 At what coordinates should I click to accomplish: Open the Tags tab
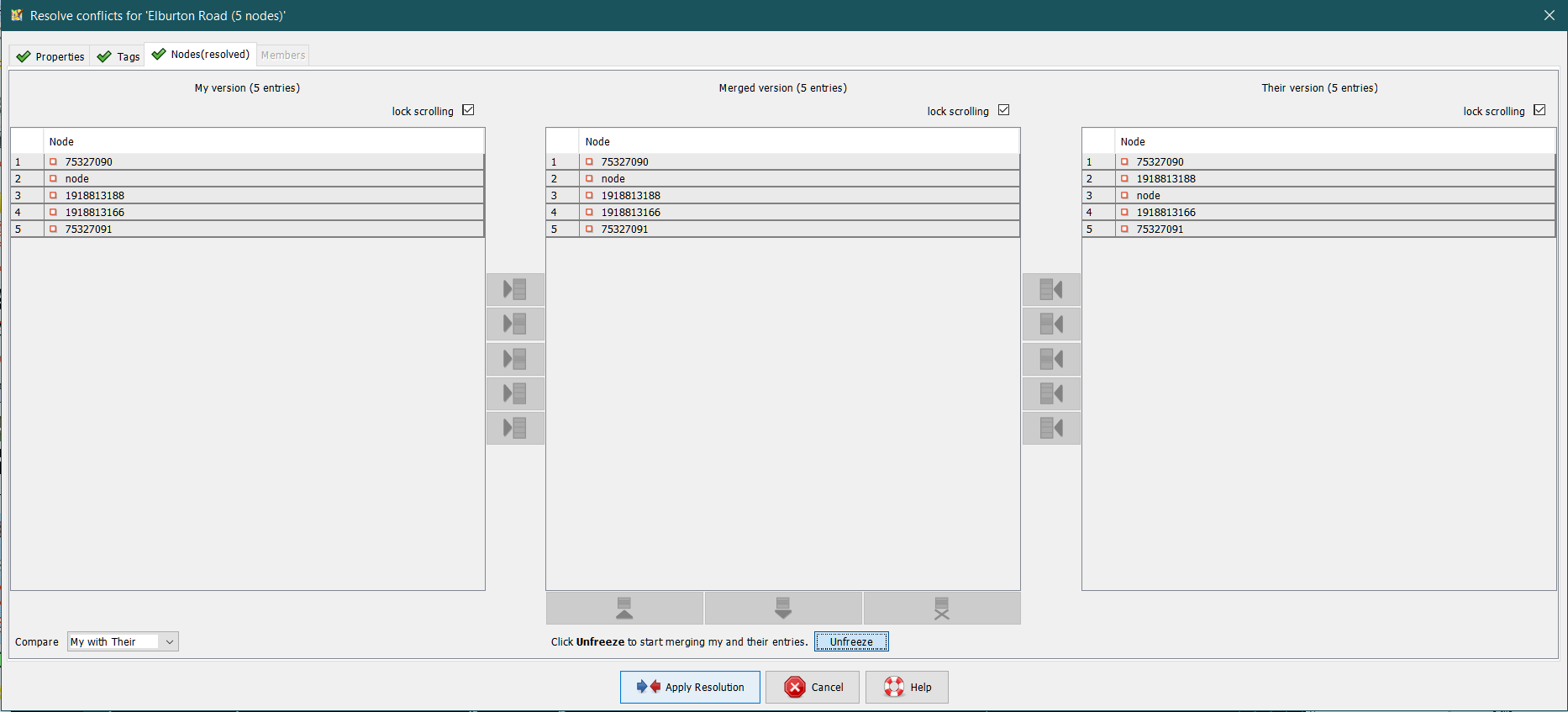pos(118,56)
